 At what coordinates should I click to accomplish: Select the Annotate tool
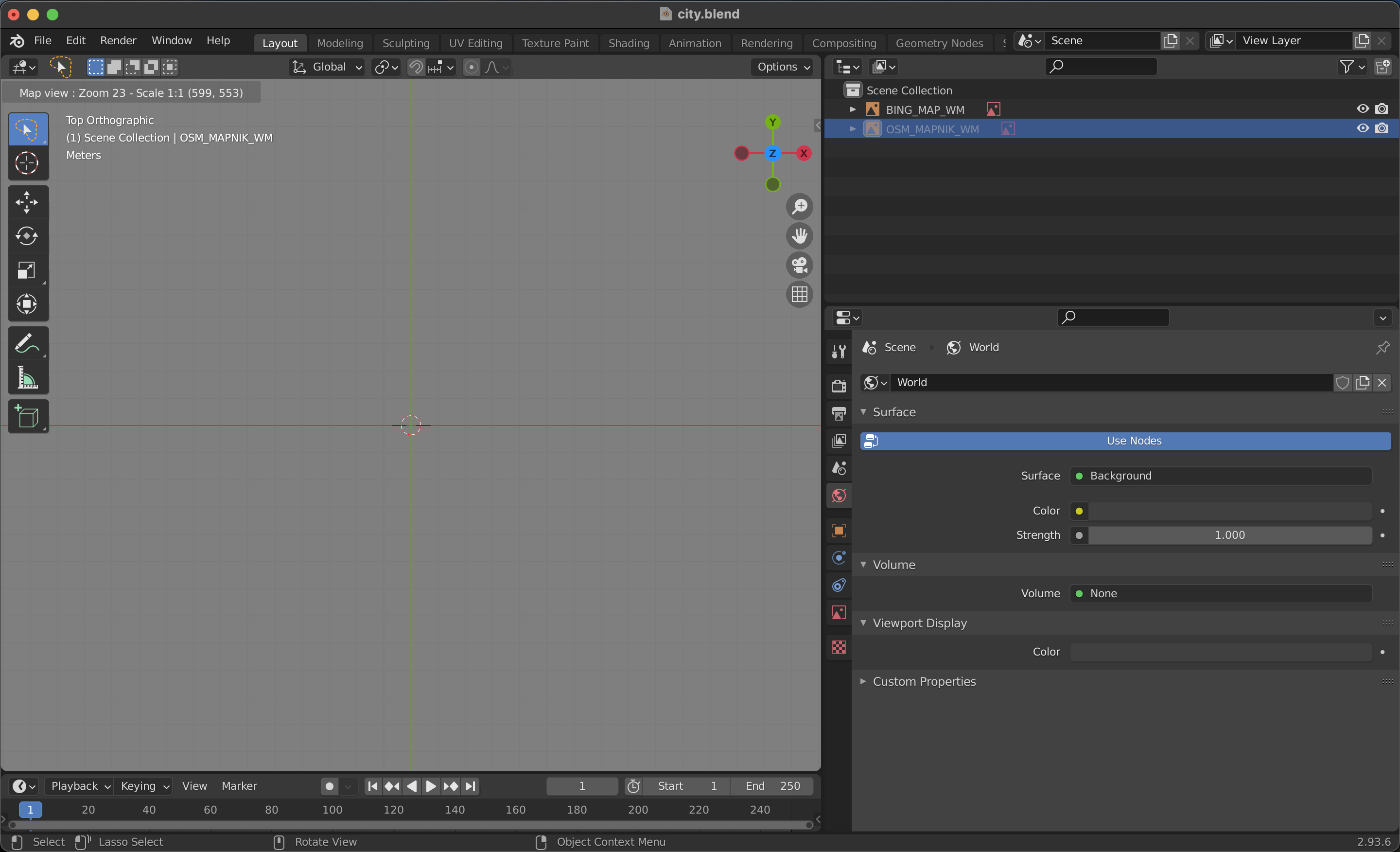point(27,343)
